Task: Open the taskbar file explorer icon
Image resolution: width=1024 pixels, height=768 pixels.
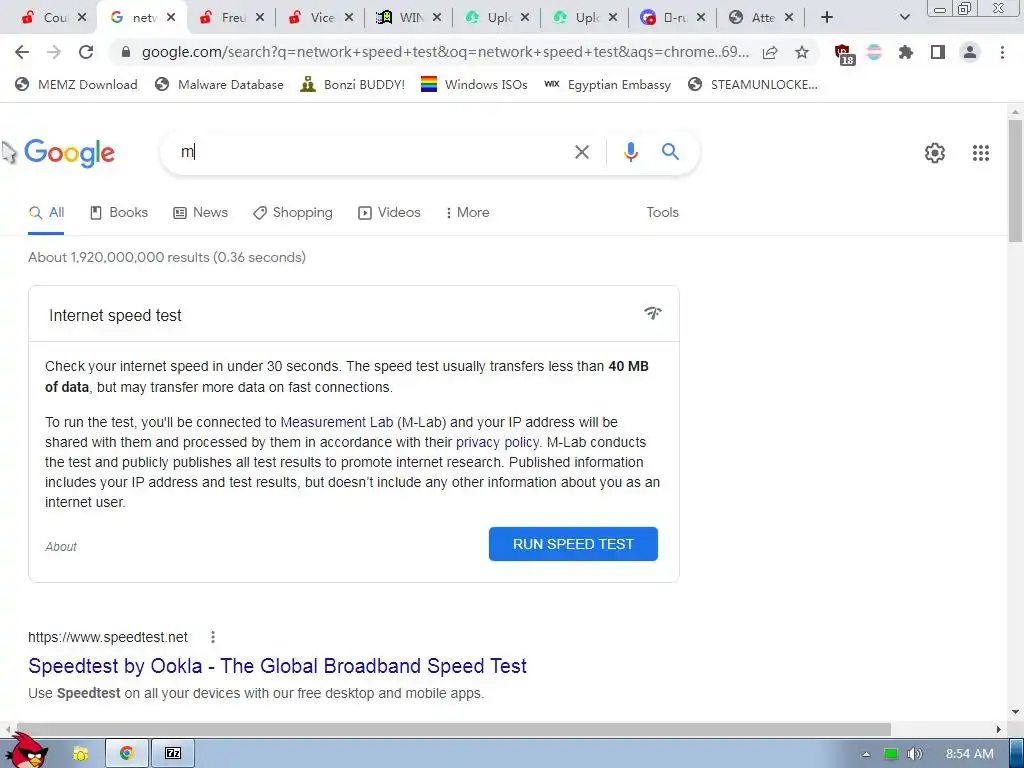Action: (x=80, y=754)
